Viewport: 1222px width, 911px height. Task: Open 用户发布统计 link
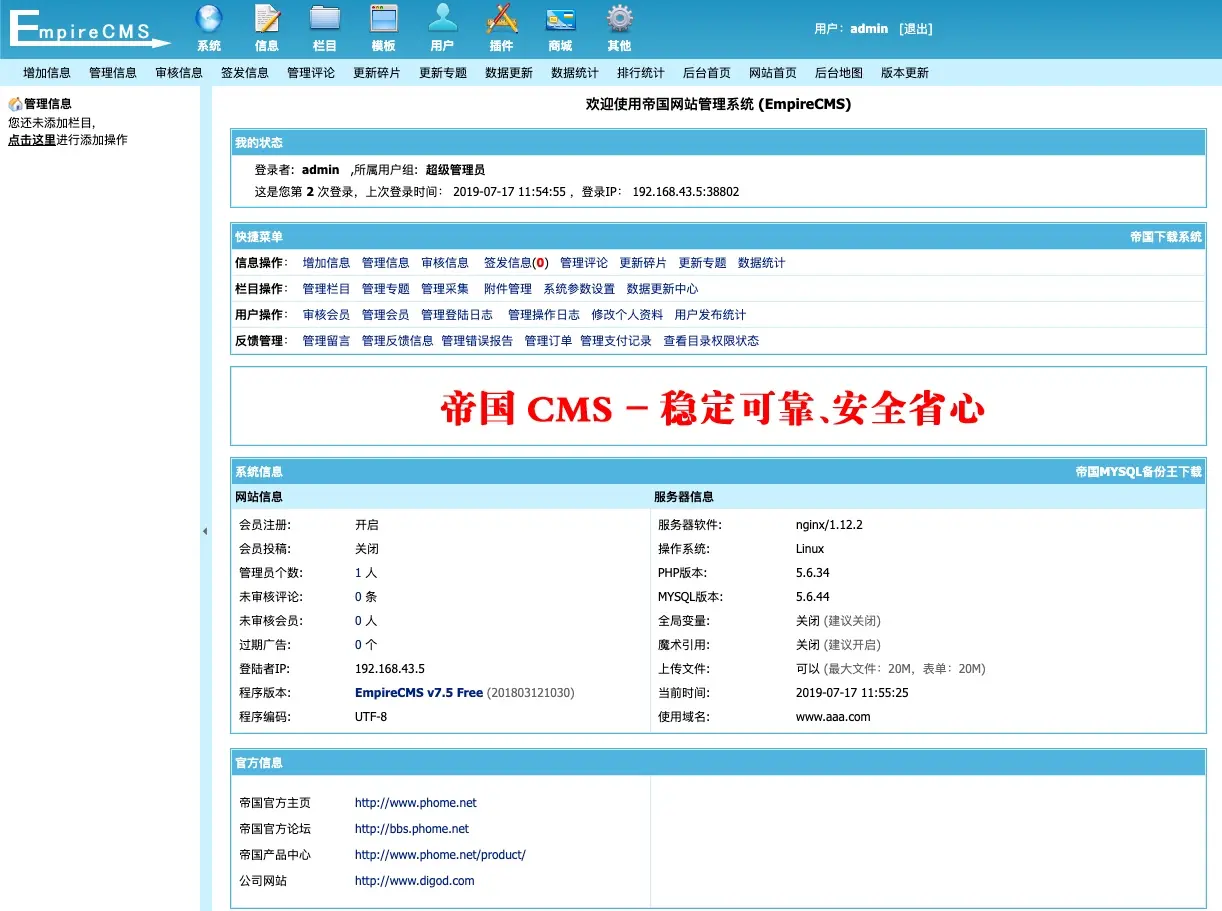(710, 315)
